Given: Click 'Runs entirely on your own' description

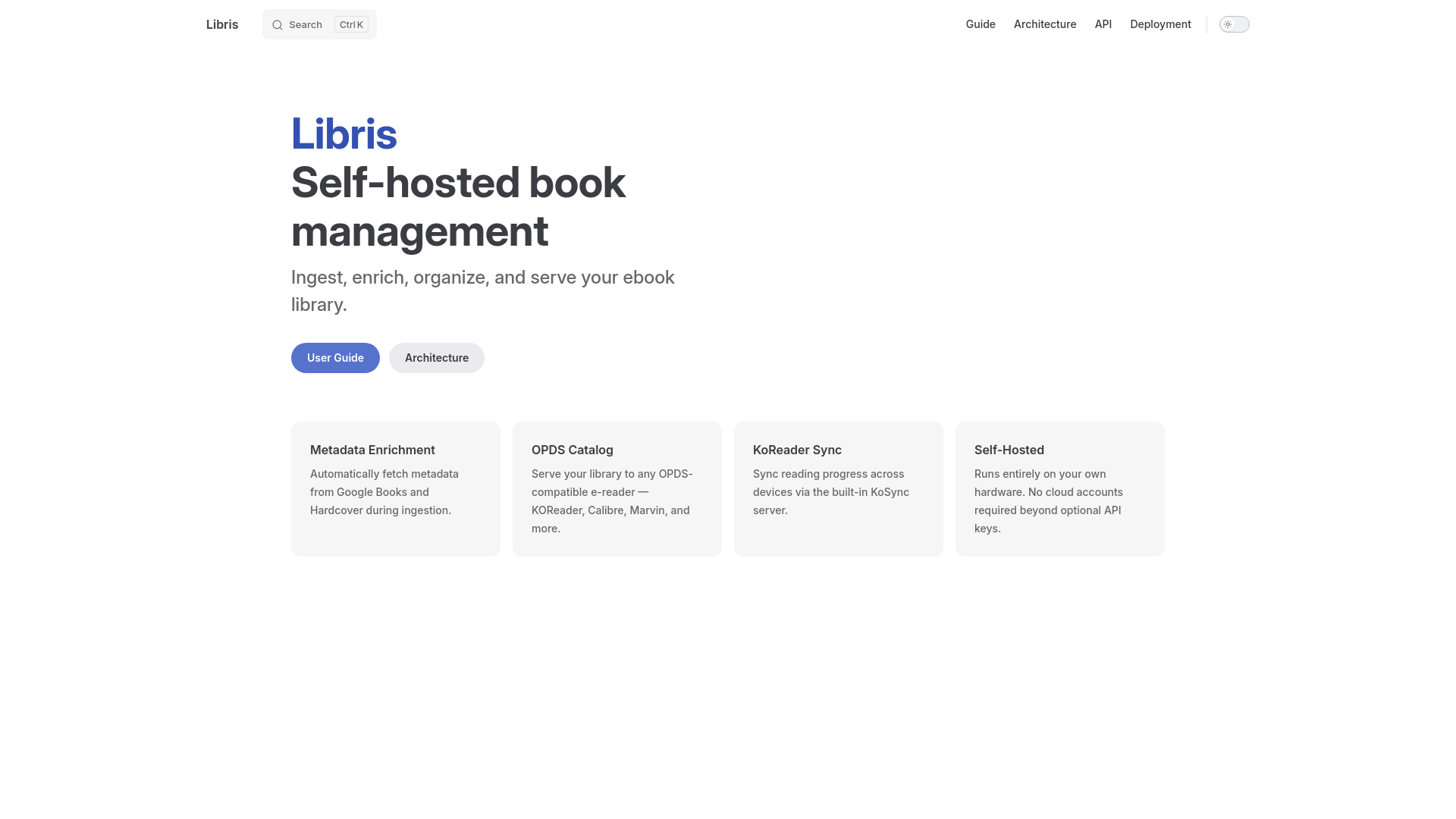Looking at the screenshot, I should (1049, 501).
